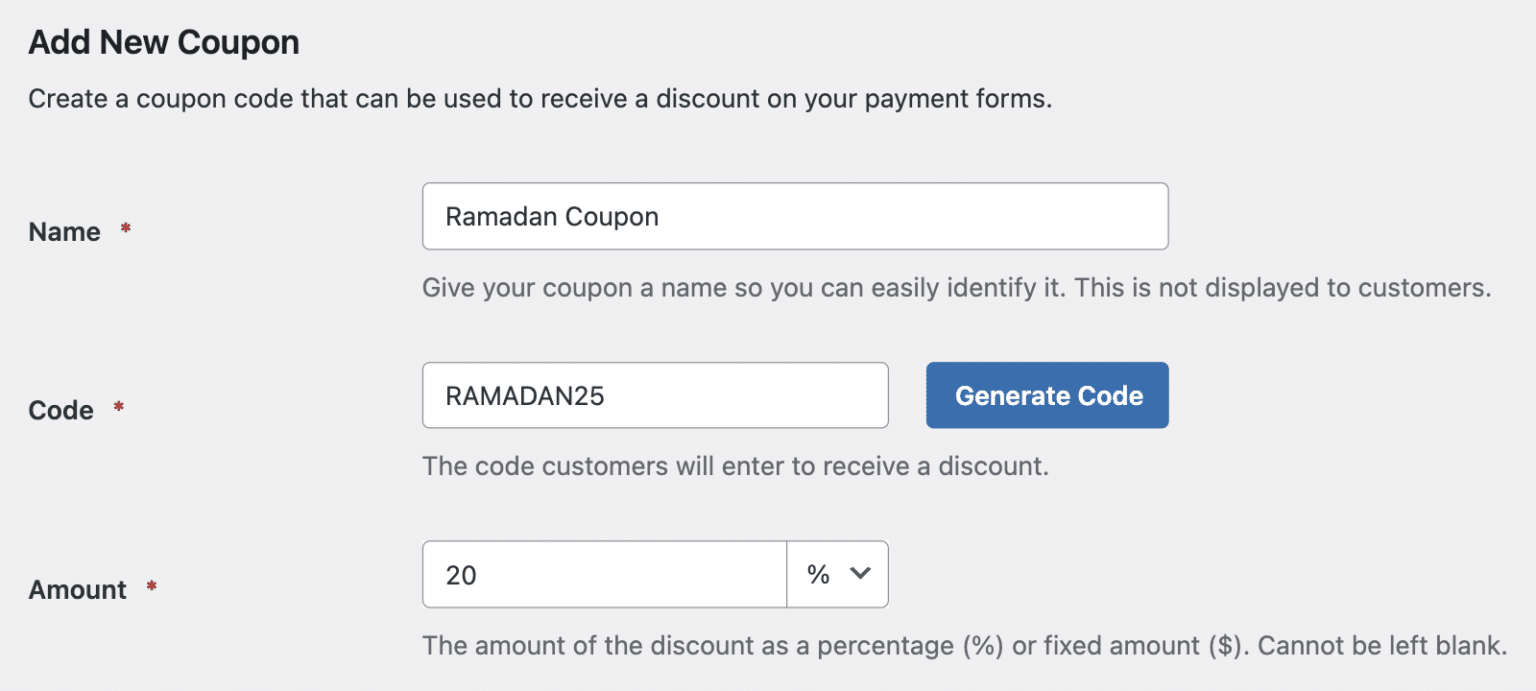Image resolution: width=1536 pixels, height=691 pixels.
Task: Open the discount type dropdown showing %
Action: (x=838, y=574)
